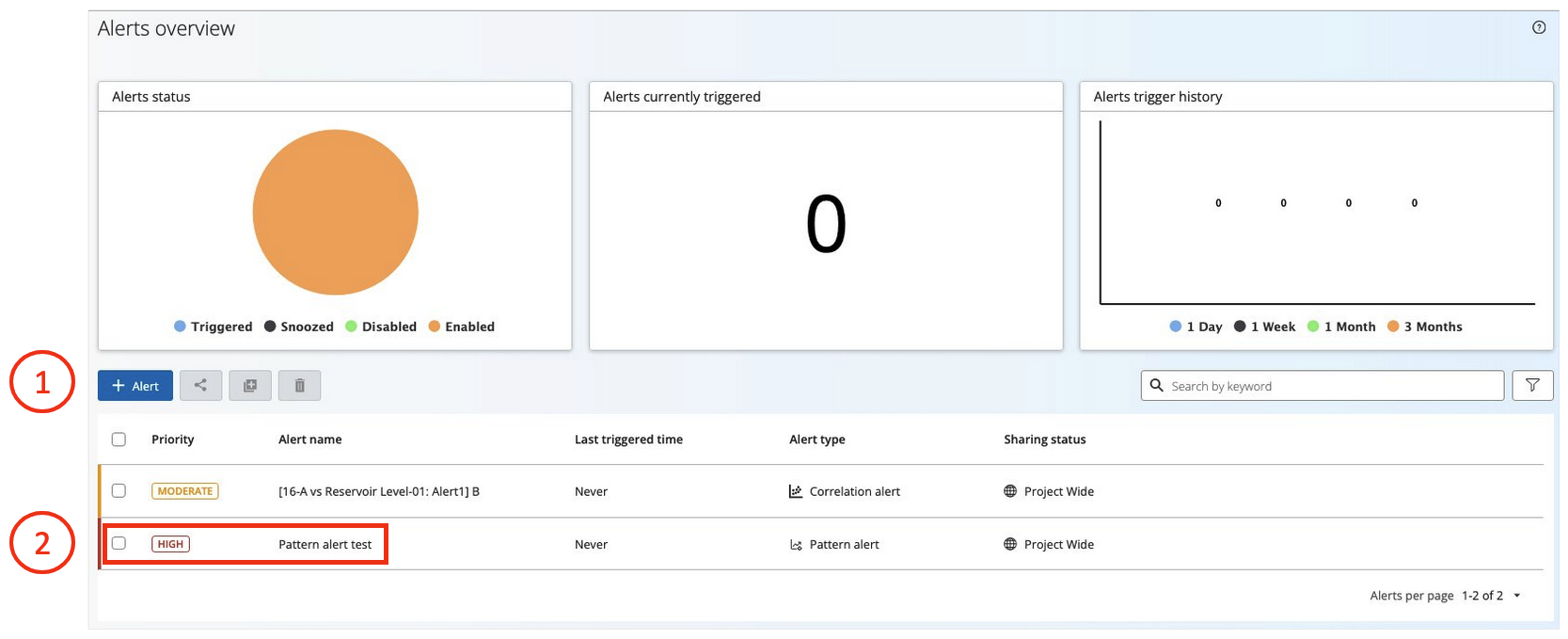This screenshot has width=1568, height=639.
Task: Expand the Alerts per page dropdown
Action: point(1517,596)
